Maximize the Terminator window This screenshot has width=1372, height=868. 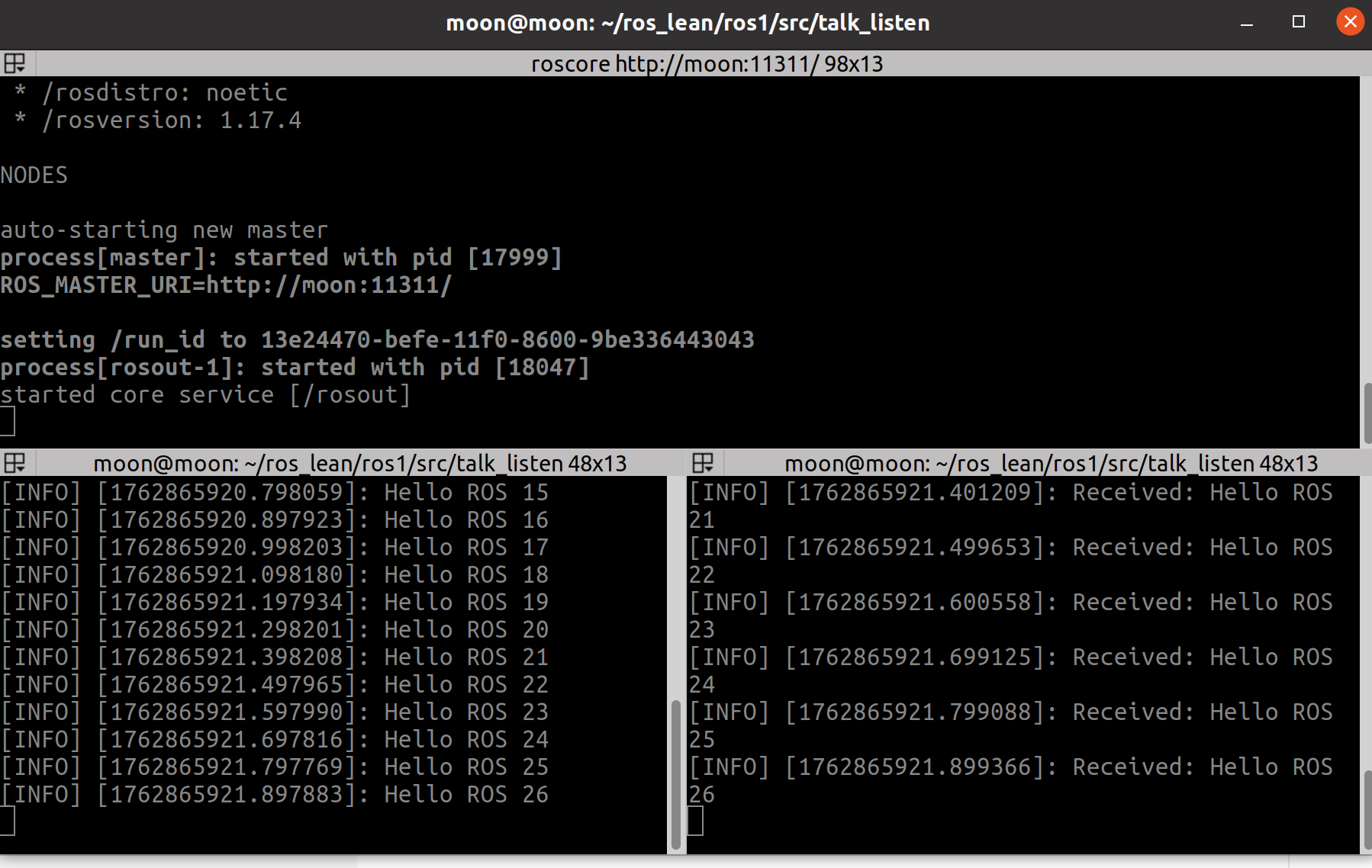pyautogui.click(x=1299, y=22)
